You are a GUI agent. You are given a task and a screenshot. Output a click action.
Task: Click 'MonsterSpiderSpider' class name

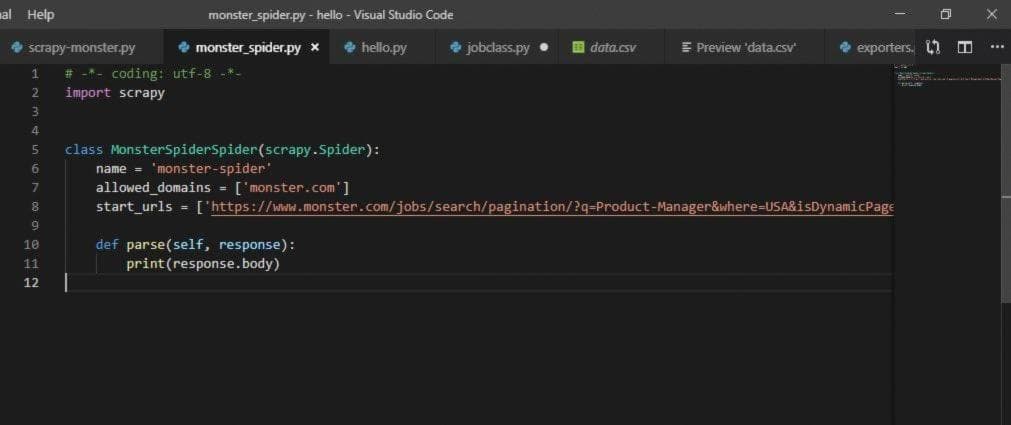pos(184,150)
